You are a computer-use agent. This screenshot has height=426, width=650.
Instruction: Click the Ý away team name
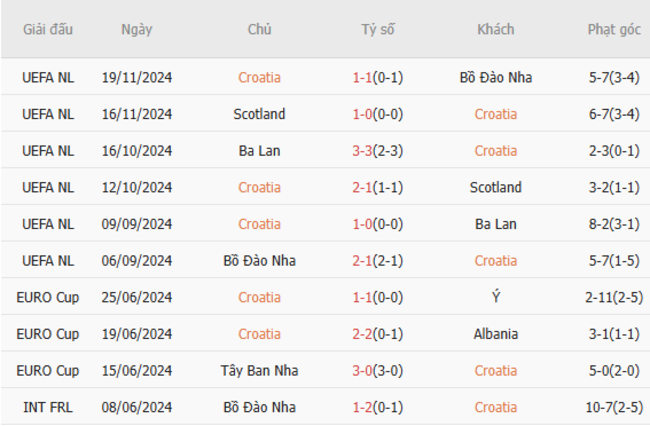pyautogui.click(x=495, y=297)
